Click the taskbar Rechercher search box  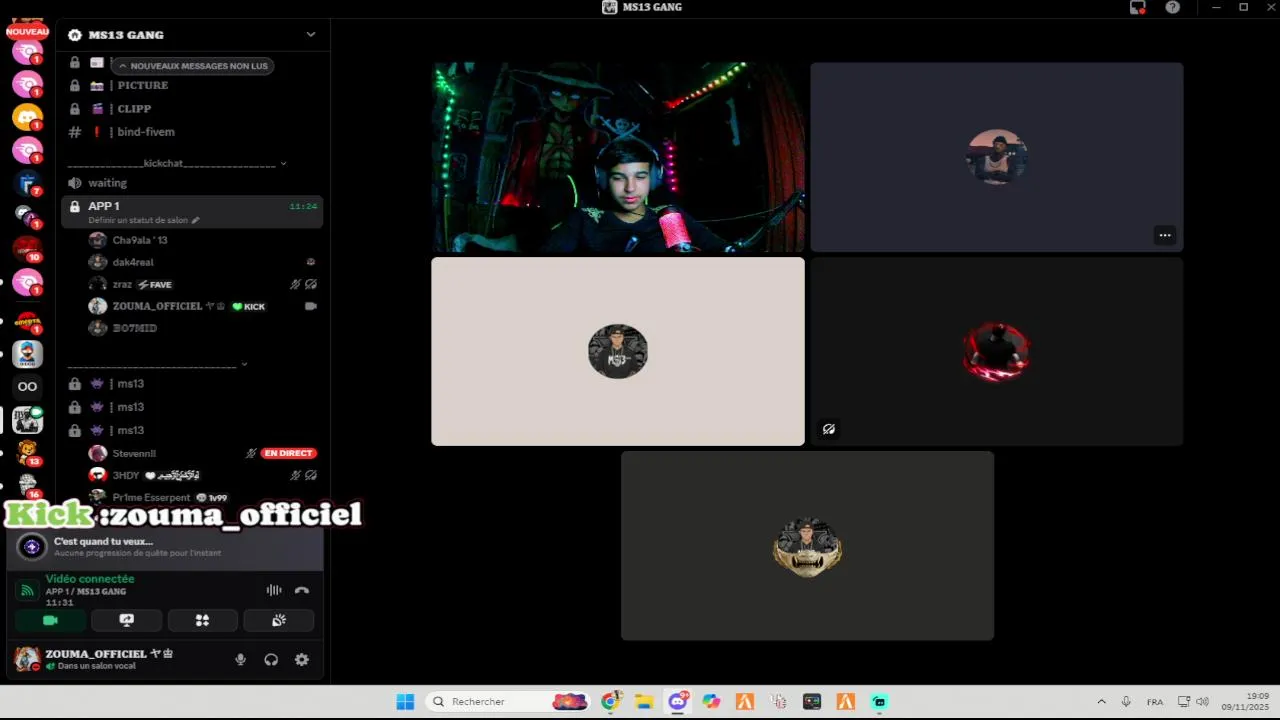(508, 702)
